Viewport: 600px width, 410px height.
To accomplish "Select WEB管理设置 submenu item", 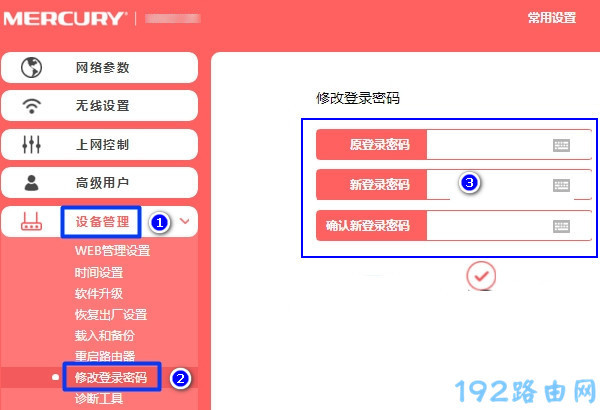I will pyautogui.click(x=112, y=251).
